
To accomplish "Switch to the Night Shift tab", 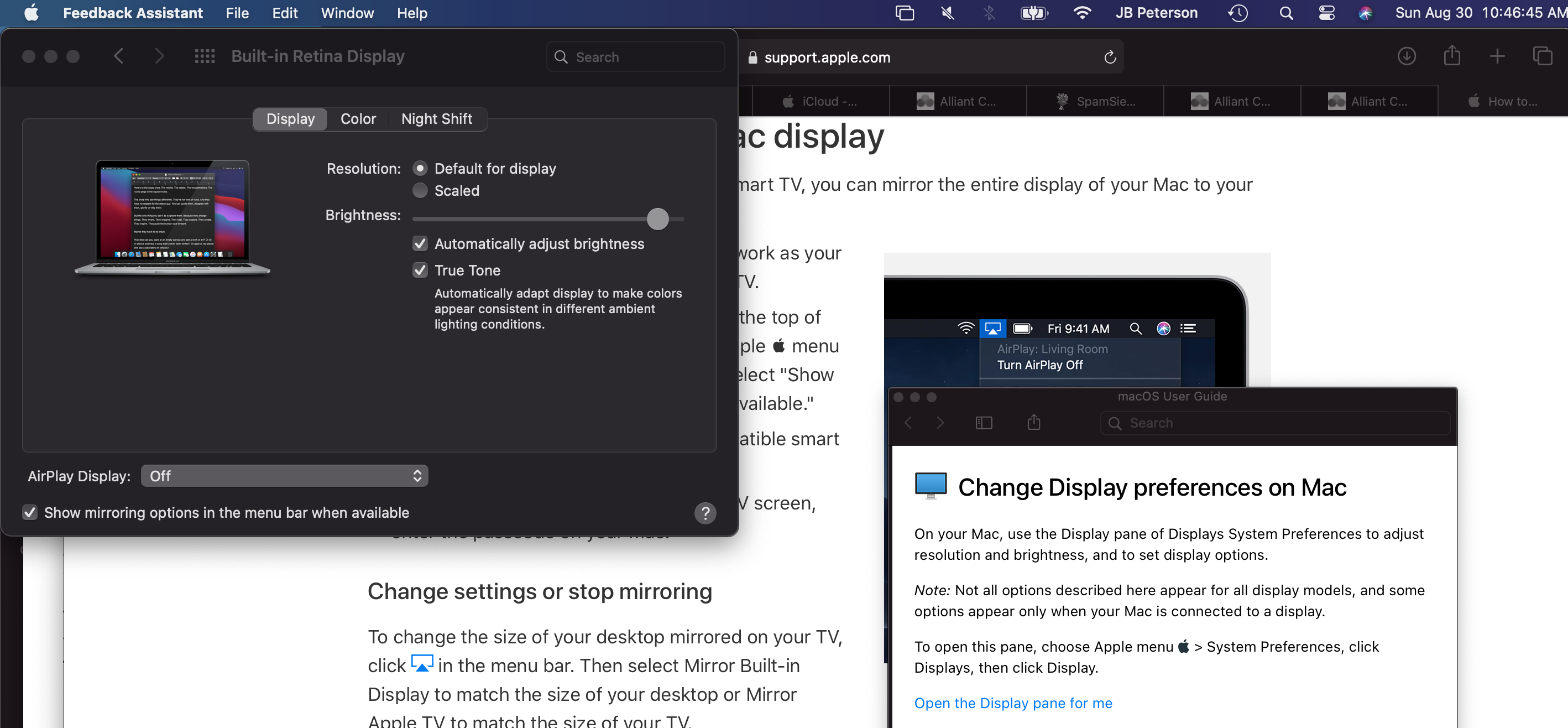I will (x=436, y=119).
